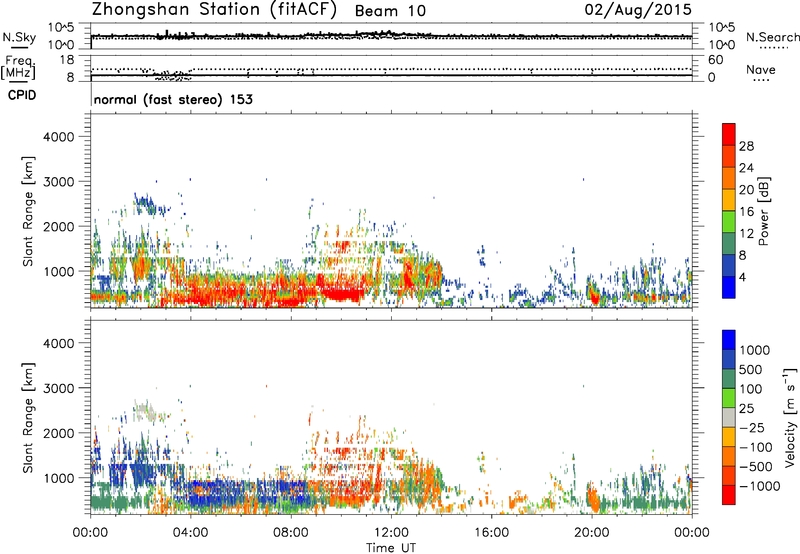Click velocity colorbar tick label '-1000'
The width and height of the screenshot is (800, 554).
click(x=759, y=486)
